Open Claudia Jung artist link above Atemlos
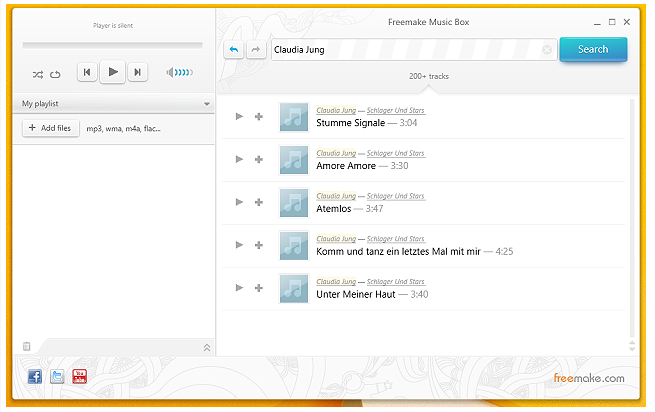The width and height of the screenshot is (655, 412). tap(336, 196)
